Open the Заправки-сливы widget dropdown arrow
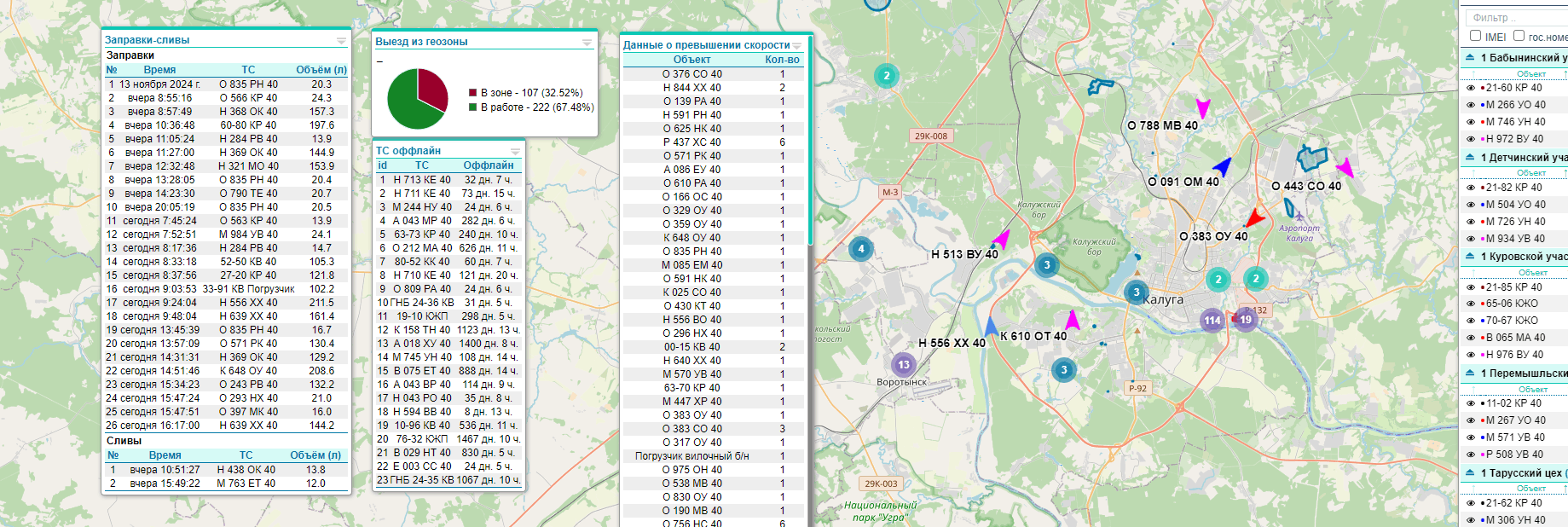Image resolution: width=1568 pixels, height=527 pixels. point(341,41)
